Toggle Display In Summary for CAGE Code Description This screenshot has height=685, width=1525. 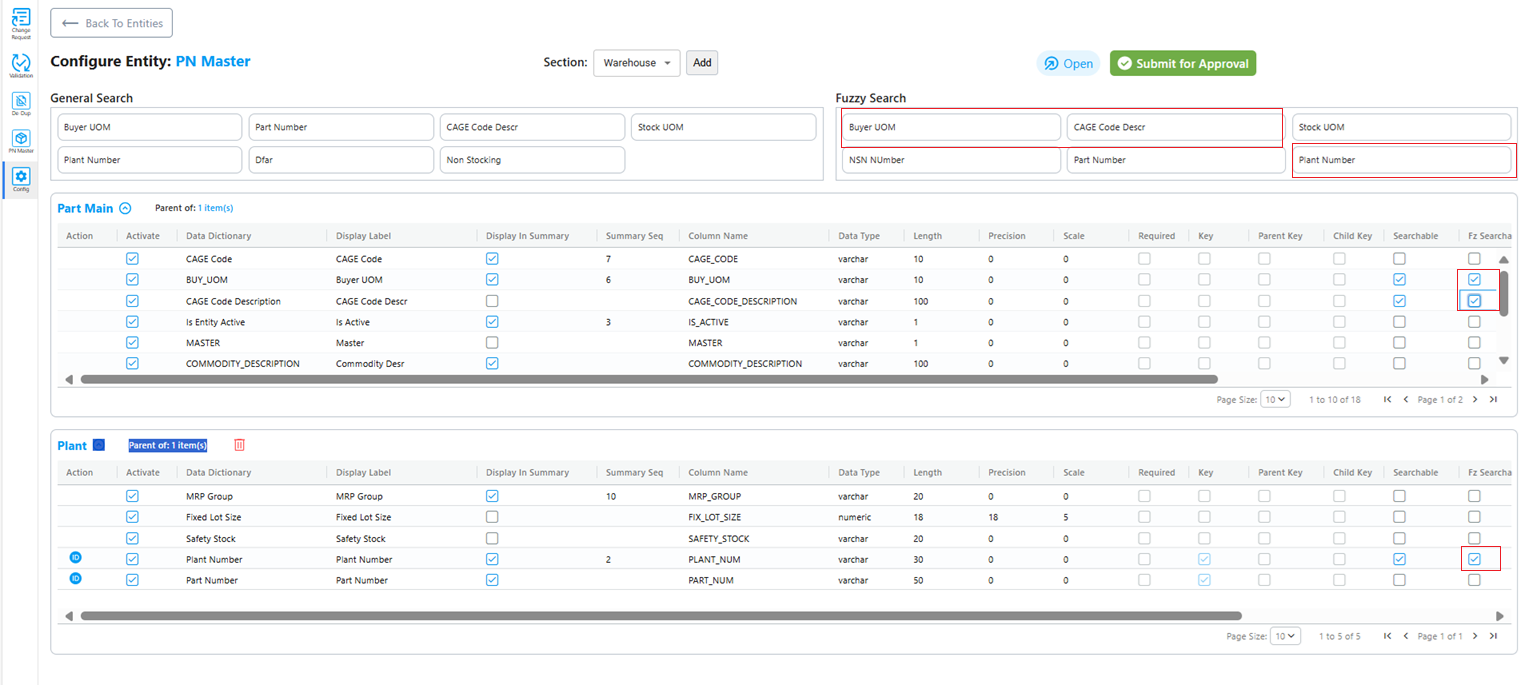492,301
